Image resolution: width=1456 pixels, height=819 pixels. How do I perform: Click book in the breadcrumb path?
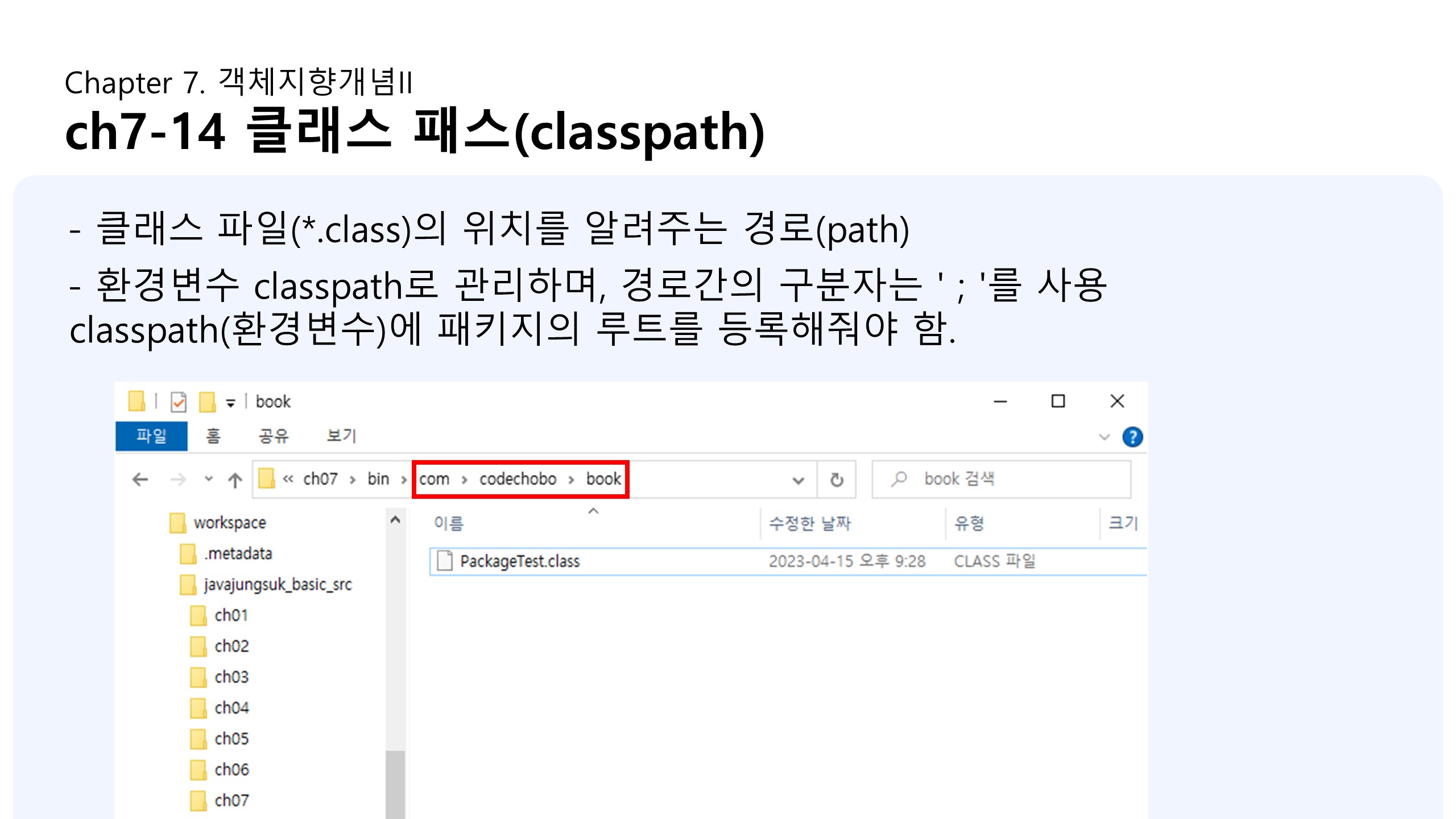point(603,479)
